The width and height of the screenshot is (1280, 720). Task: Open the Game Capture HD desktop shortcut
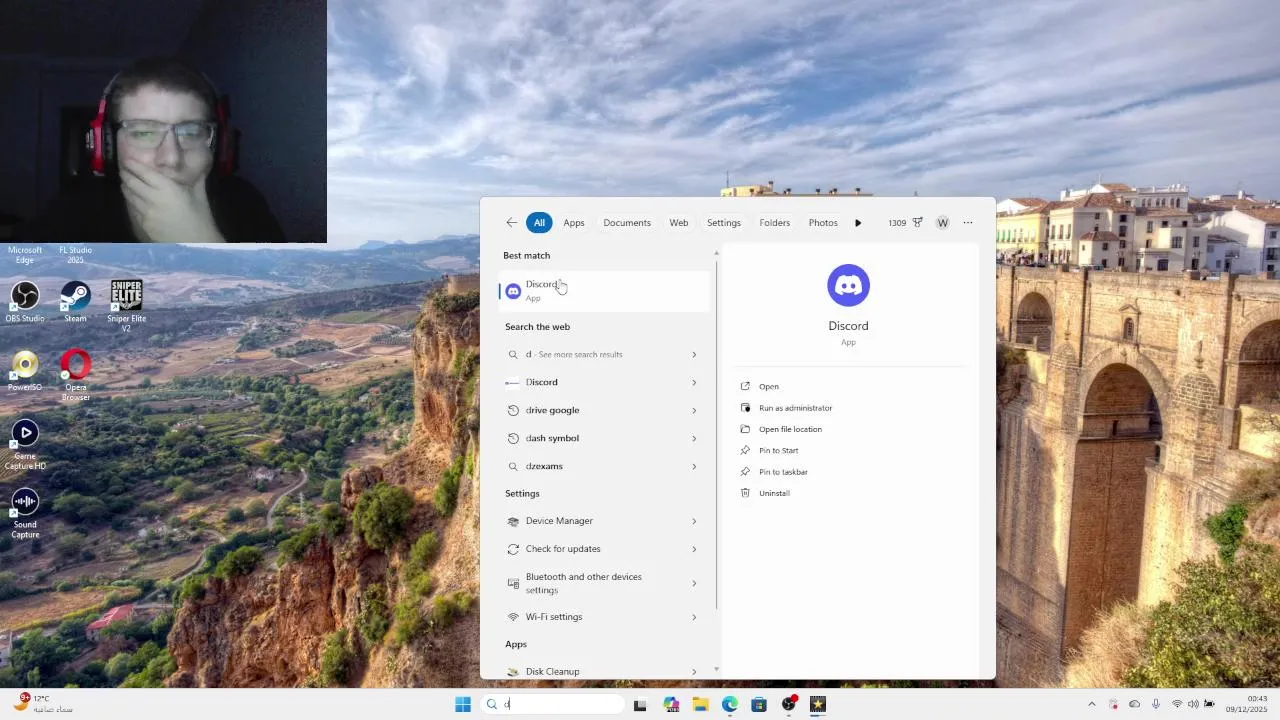[25, 445]
